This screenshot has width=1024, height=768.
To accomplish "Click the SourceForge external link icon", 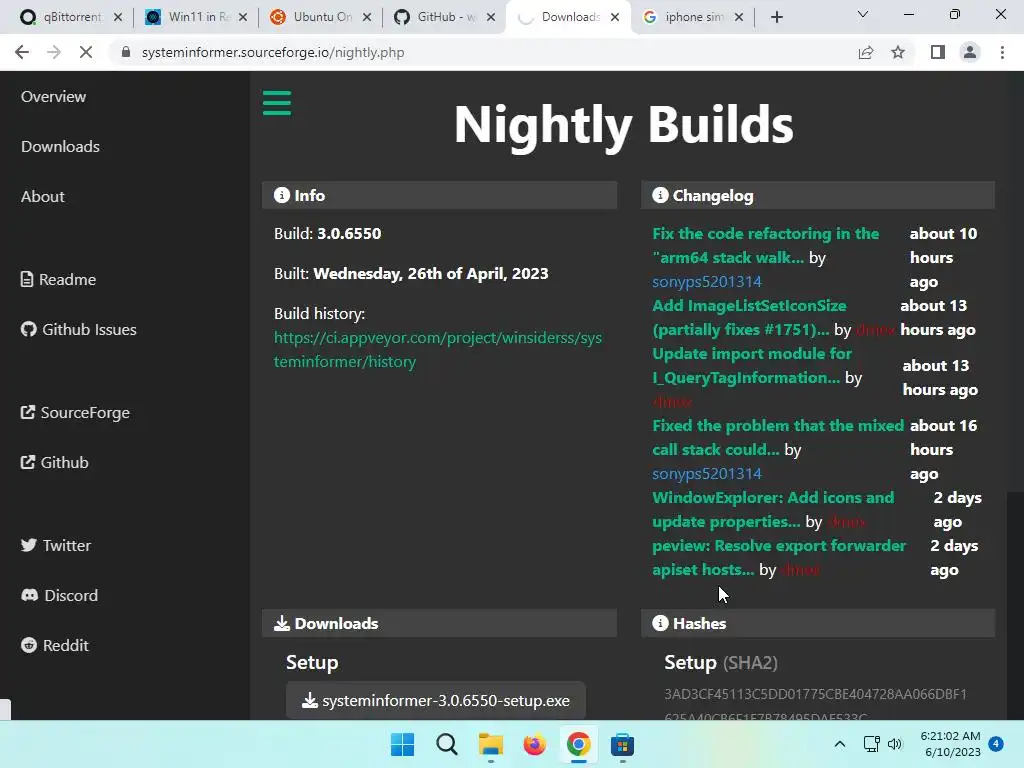I will (27, 412).
